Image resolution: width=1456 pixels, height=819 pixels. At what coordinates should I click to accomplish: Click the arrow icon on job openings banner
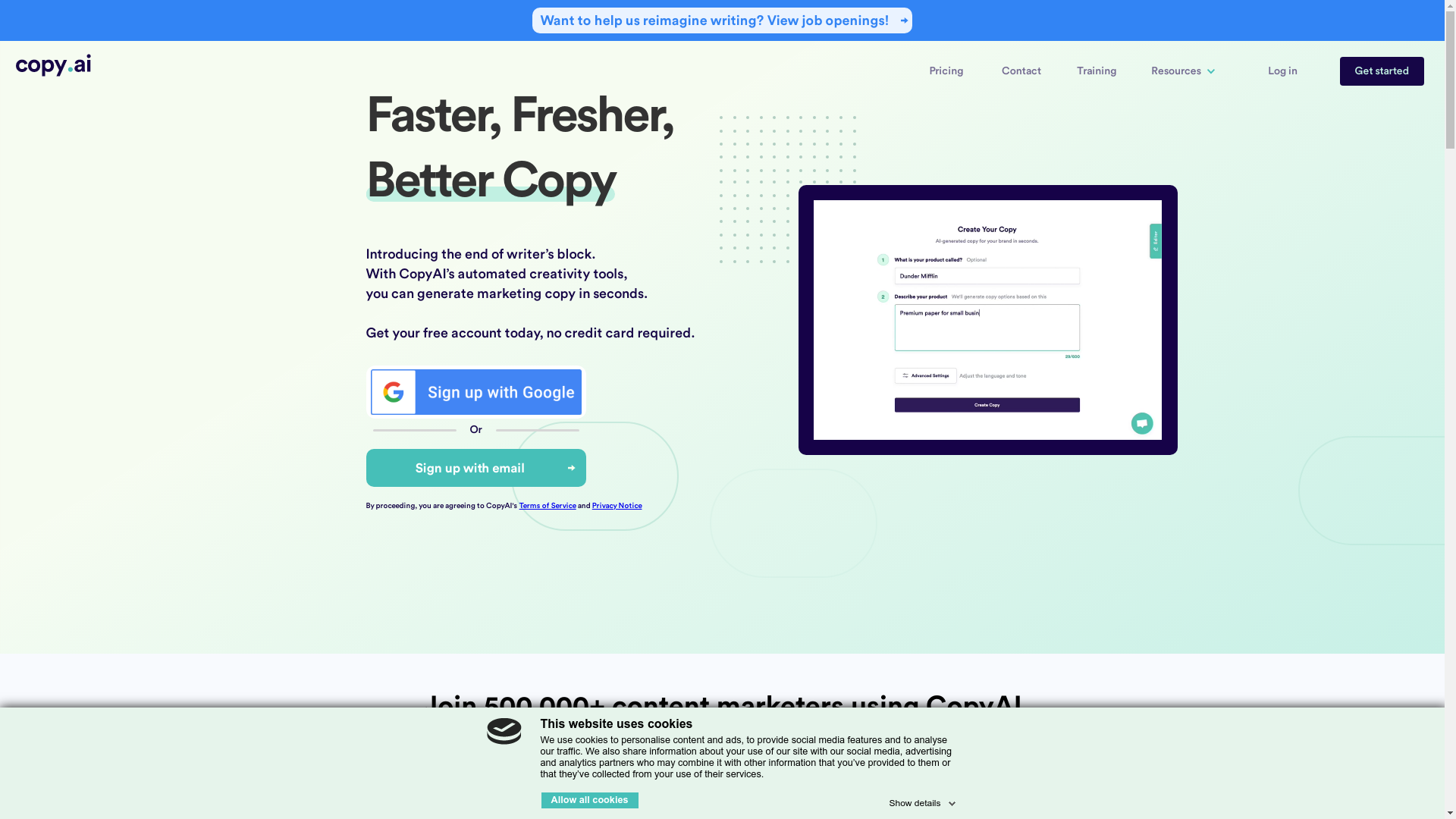point(903,20)
